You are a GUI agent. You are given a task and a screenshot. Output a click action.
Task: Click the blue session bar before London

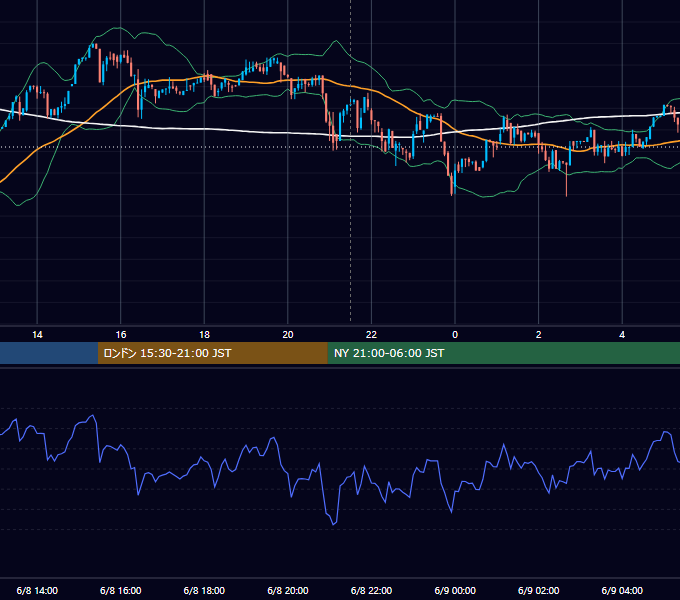click(x=49, y=353)
